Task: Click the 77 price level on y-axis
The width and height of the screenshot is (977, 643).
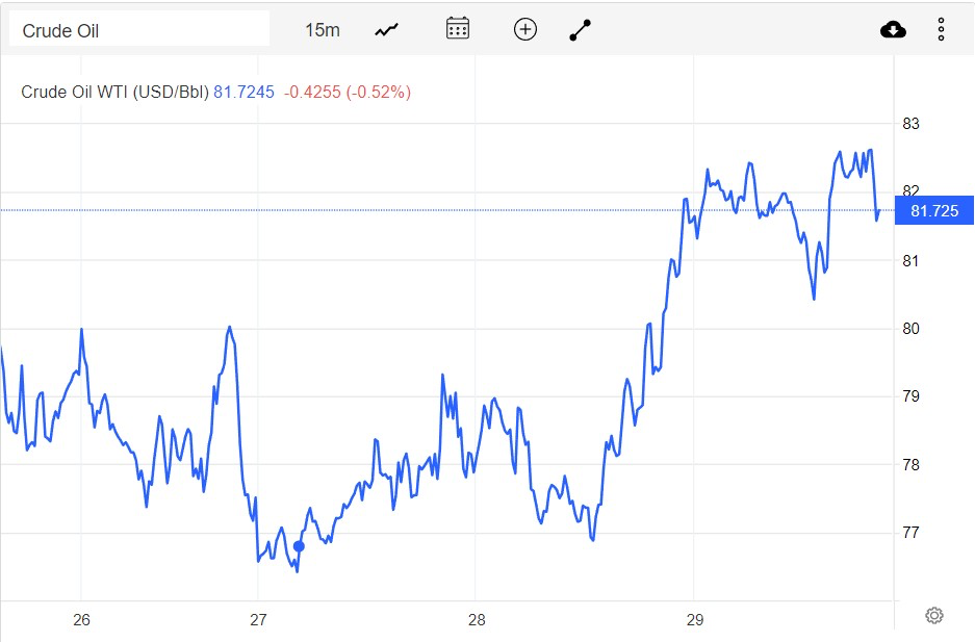Action: 911,533
